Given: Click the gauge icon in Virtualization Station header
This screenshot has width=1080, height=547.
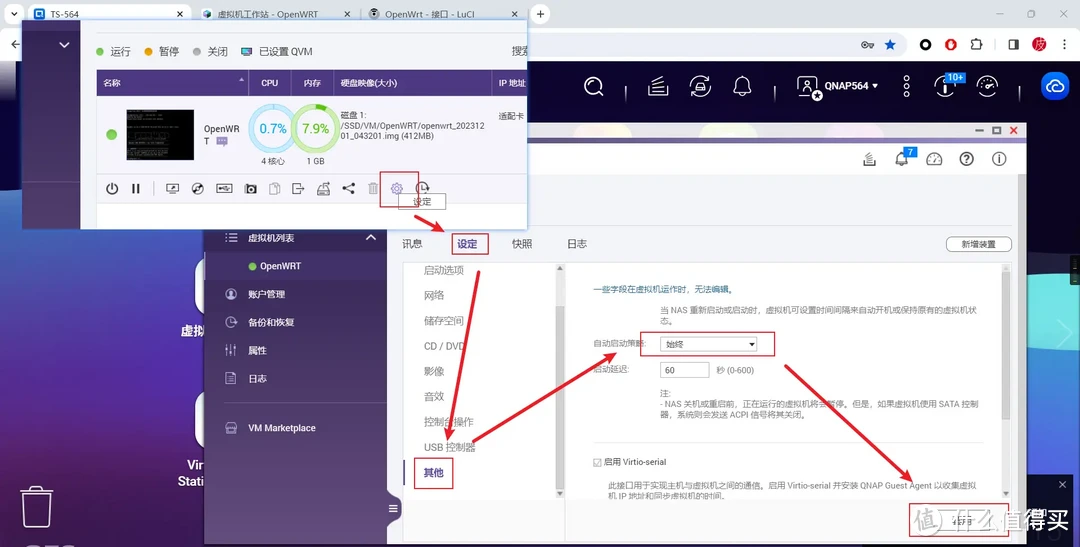Looking at the screenshot, I should (934, 159).
